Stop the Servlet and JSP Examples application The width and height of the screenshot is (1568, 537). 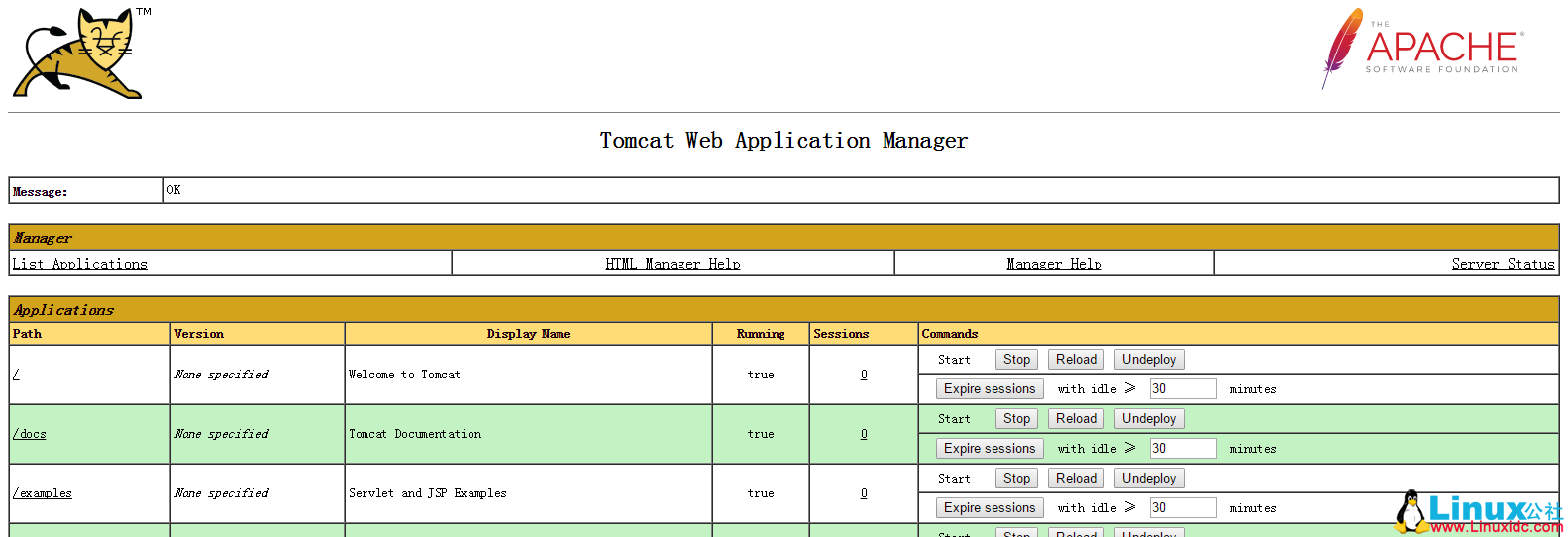coord(1016,479)
